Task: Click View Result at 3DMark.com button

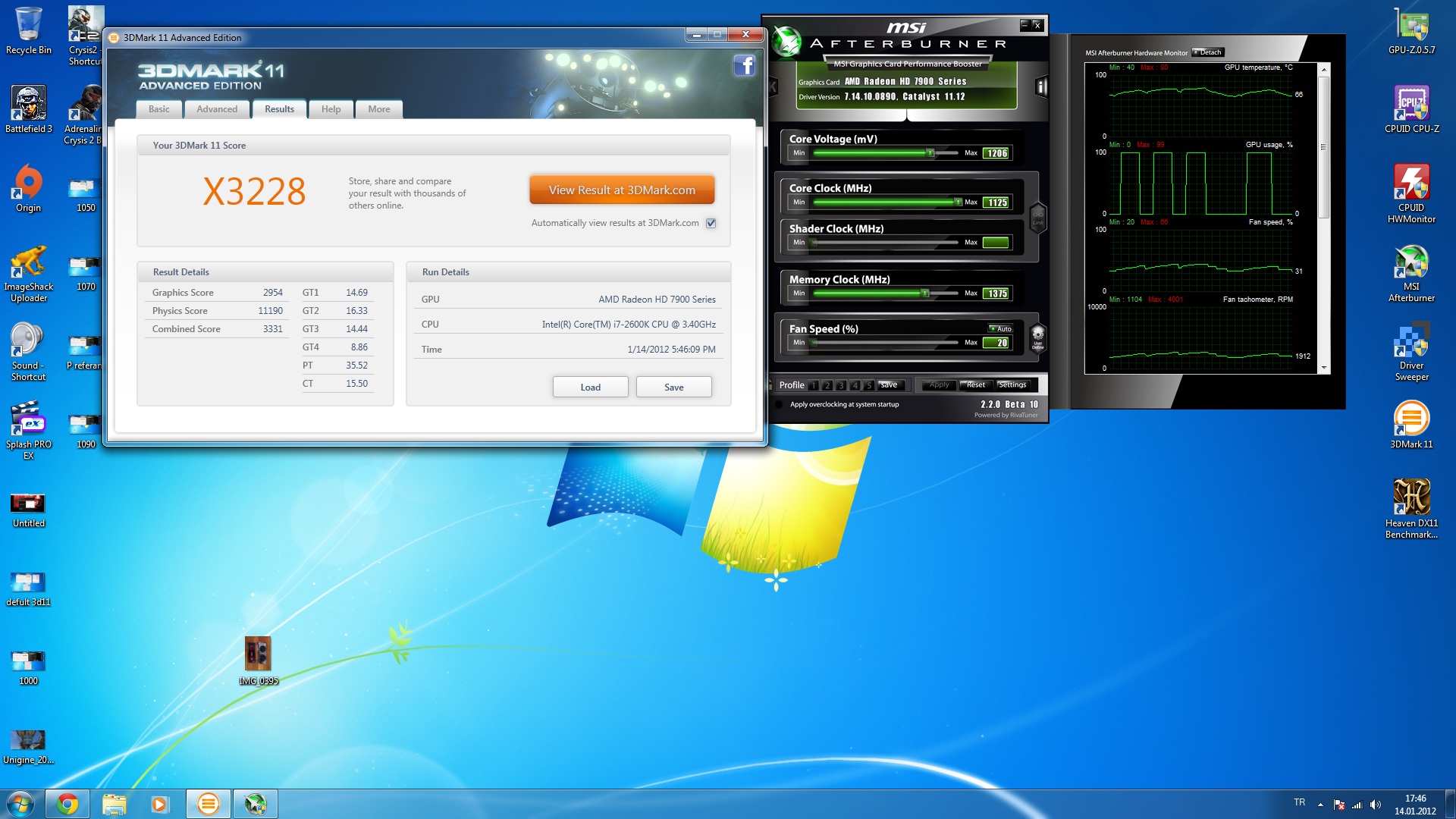Action: point(622,190)
